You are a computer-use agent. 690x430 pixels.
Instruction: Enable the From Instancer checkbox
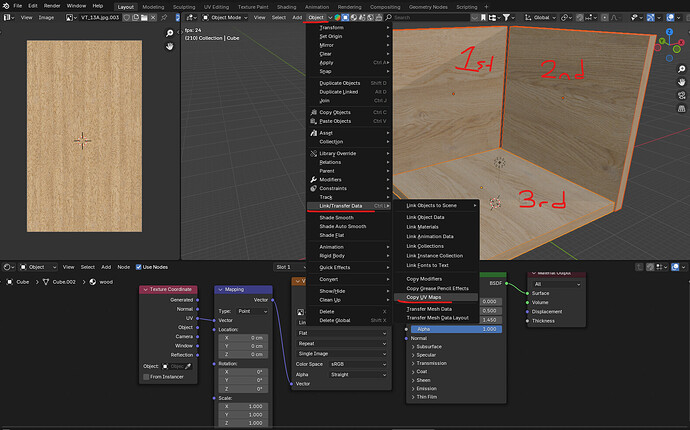[146, 377]
